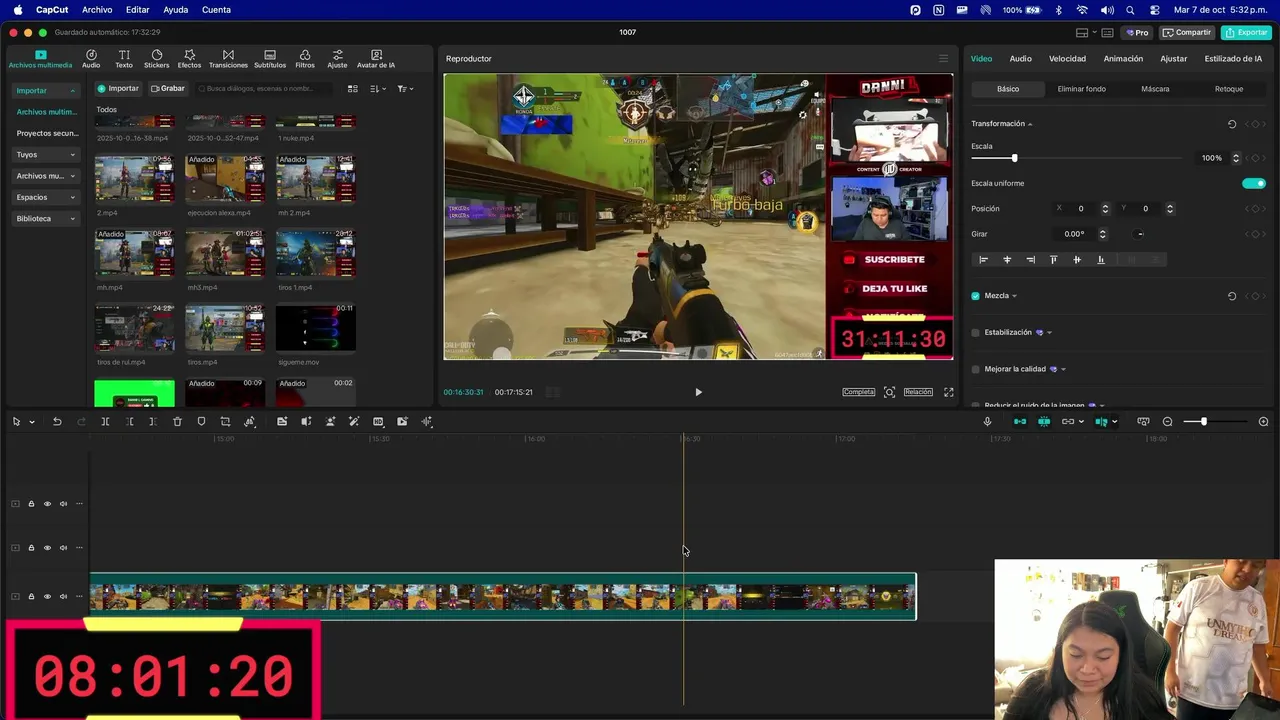Viewport: 1280px width, 720px height.
Task: Expand the Espacios sidebar section
Action: pos(72,198)
